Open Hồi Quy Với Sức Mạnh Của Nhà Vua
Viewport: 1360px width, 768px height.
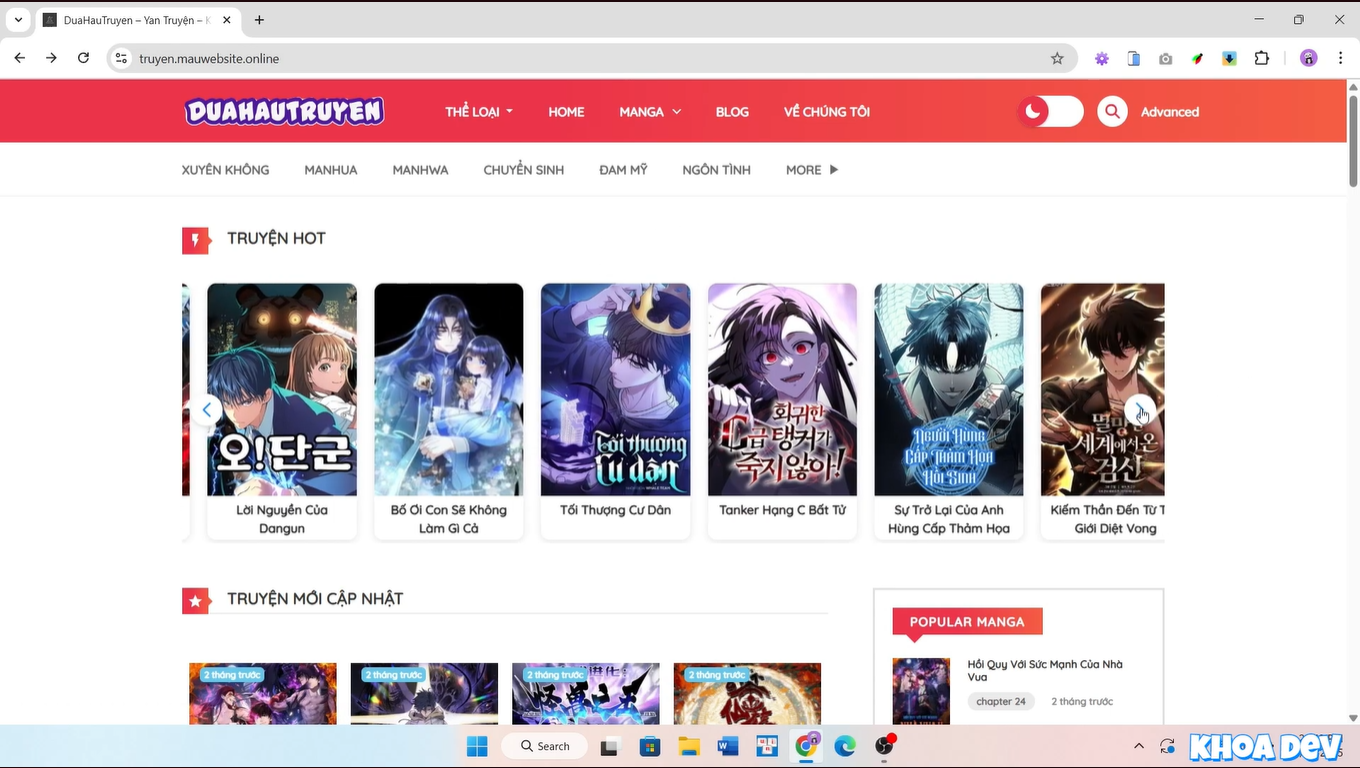(1045, 671)
